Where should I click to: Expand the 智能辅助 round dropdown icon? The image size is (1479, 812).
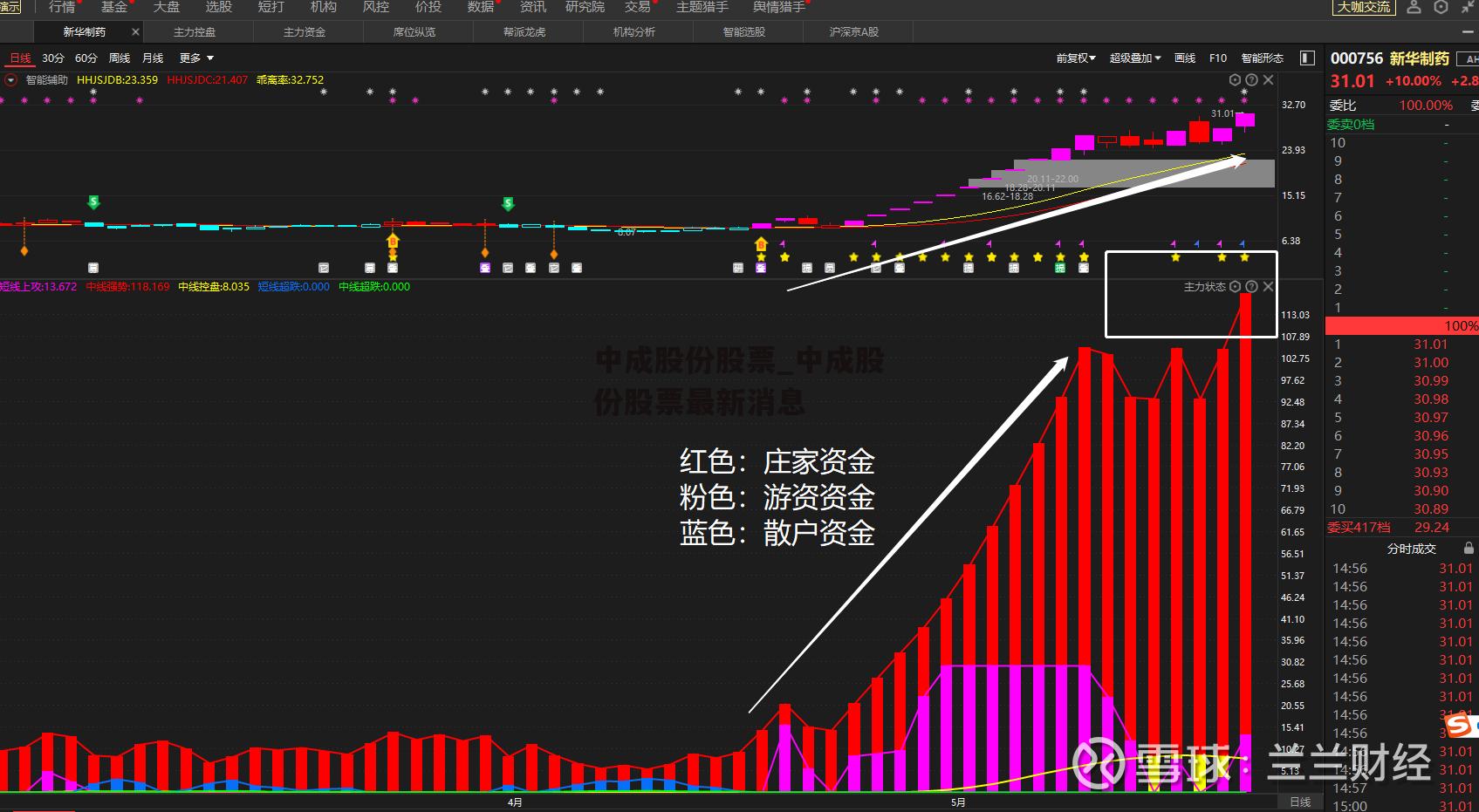pos(11,79)
